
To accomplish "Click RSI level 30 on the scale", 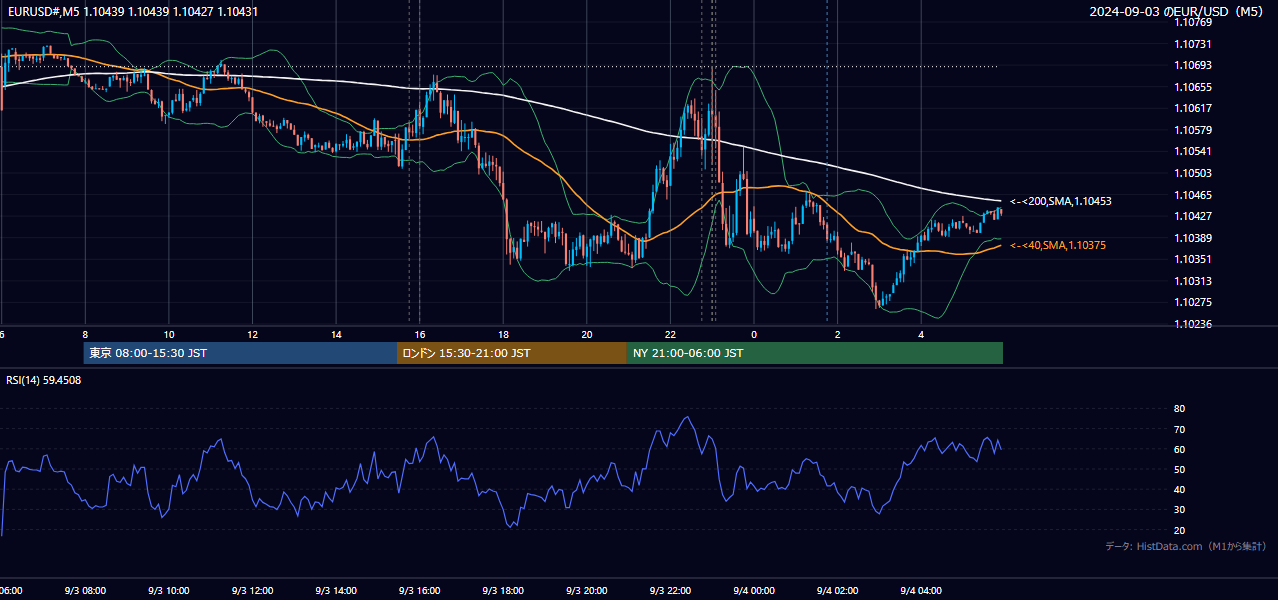I will pos(1179,510).
